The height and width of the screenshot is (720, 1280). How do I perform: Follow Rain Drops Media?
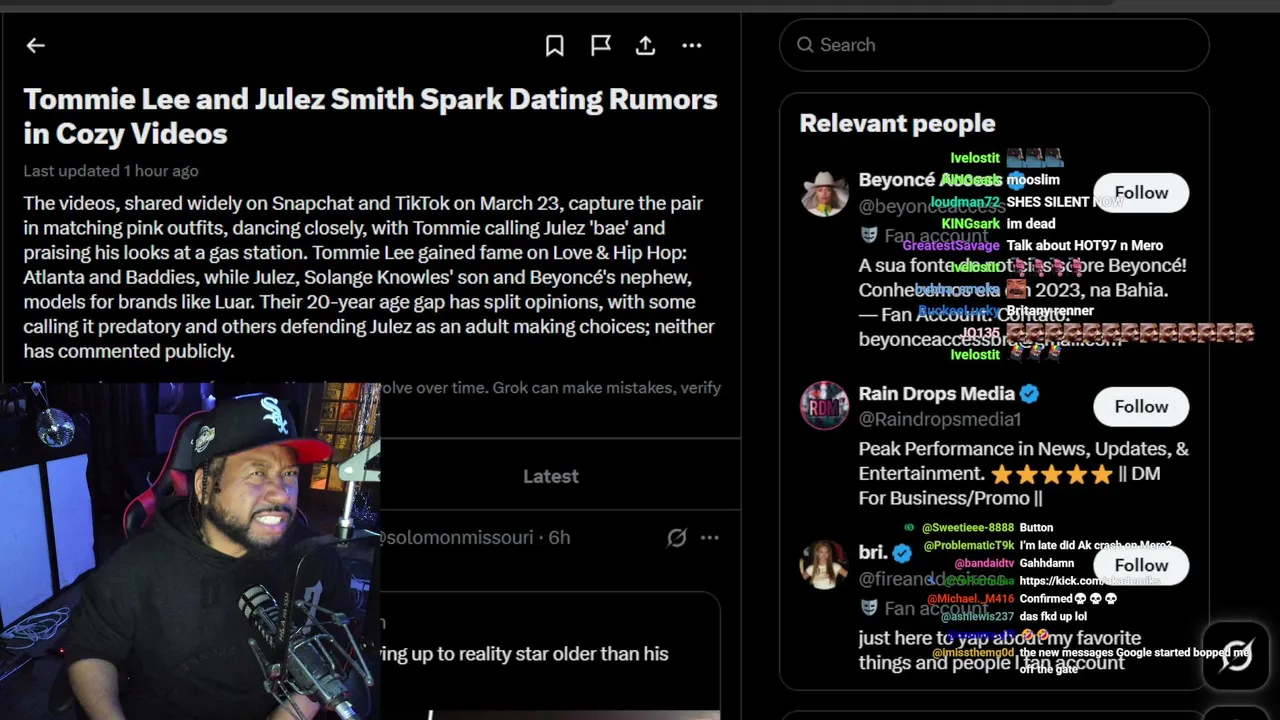1141,406
